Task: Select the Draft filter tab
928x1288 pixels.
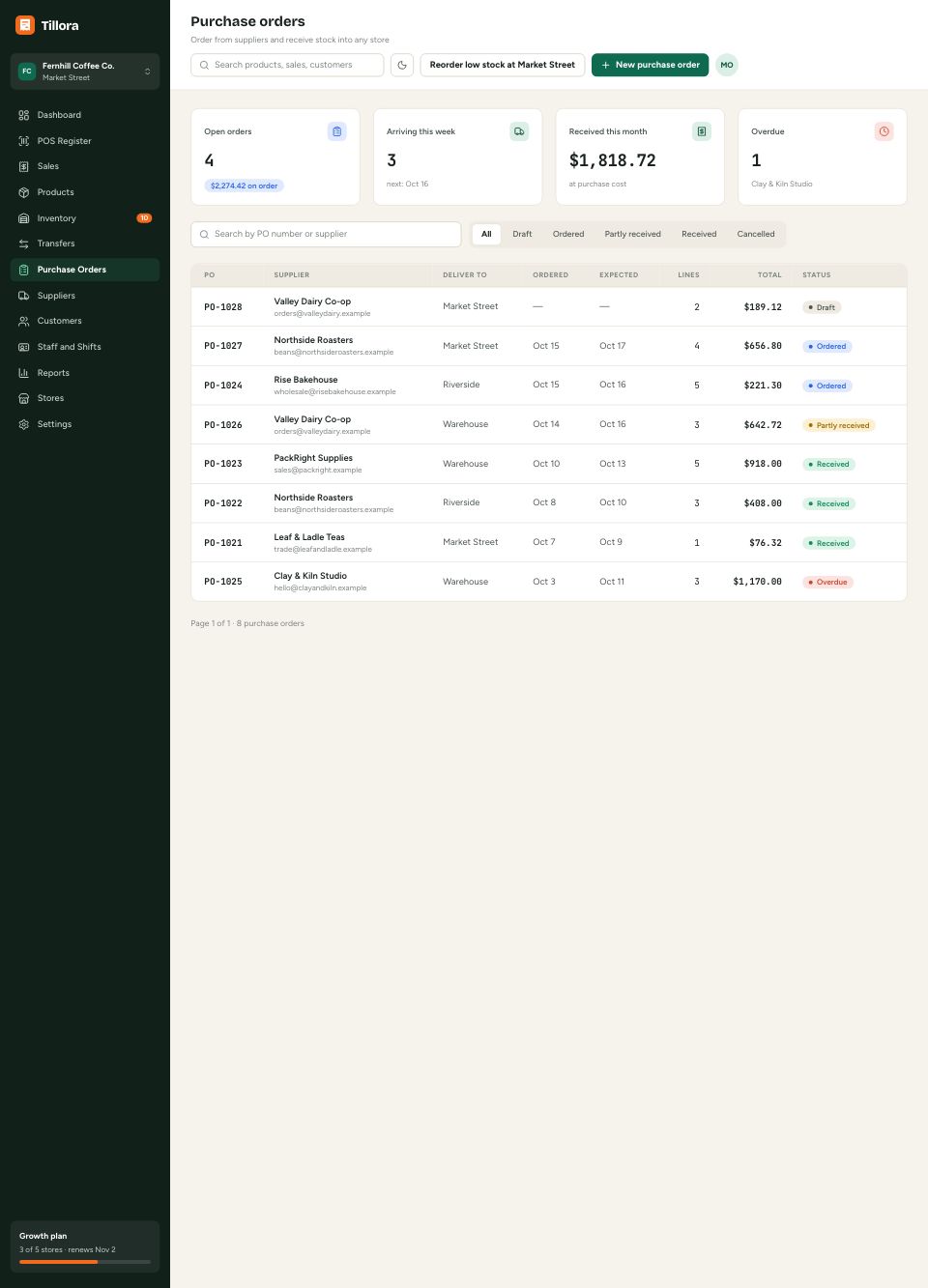Action: 522,234
